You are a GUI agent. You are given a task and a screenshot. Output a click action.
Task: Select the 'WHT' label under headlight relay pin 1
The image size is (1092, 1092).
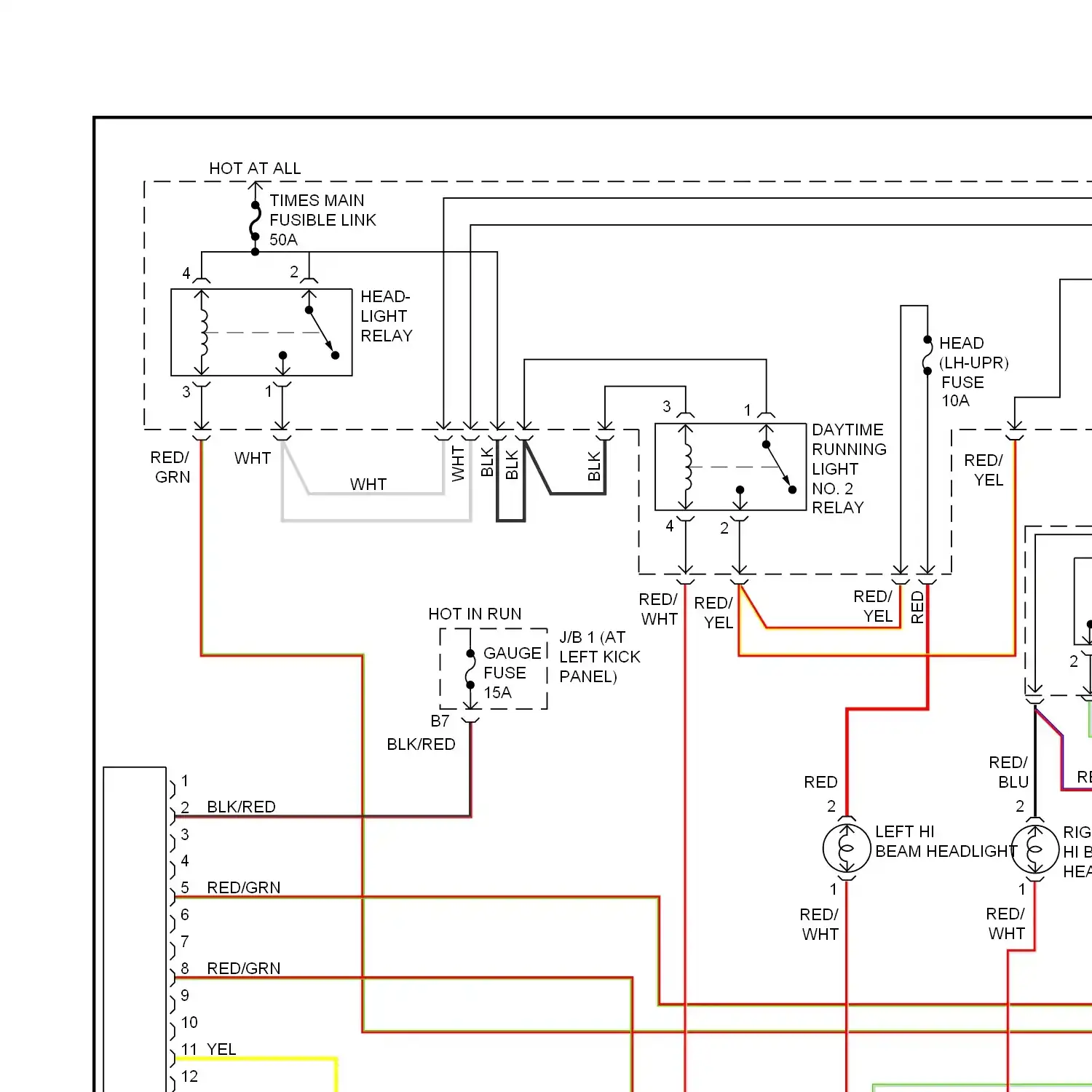click(253, 458)
